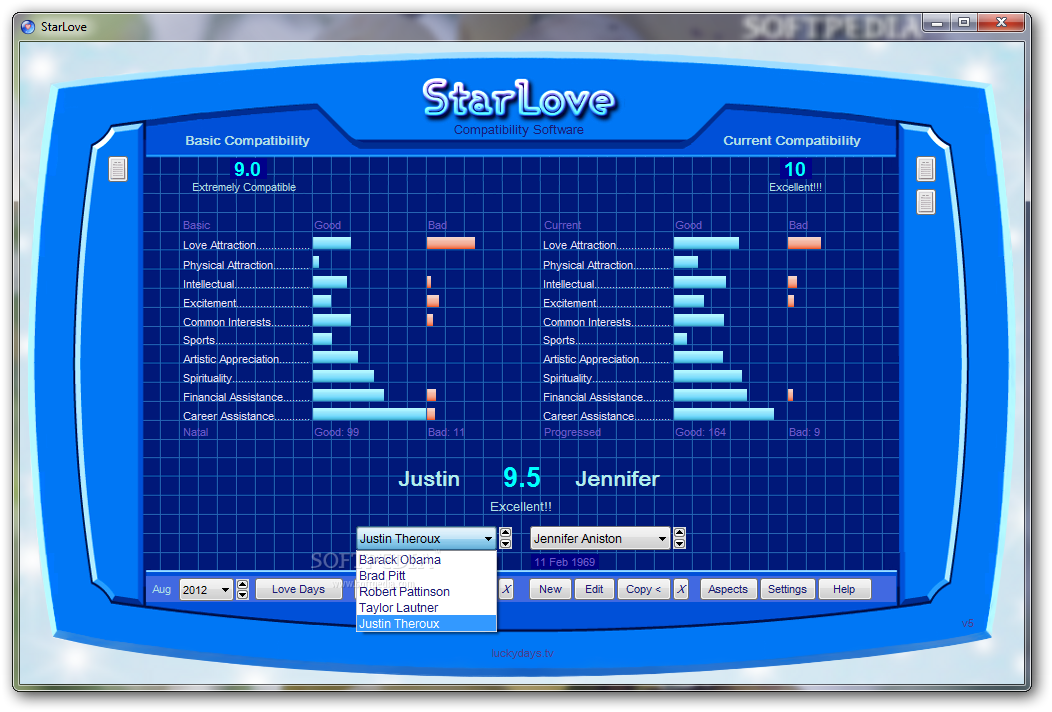Step up the first person selector arrow
This screenshot has width=1052, height=712.
pyautogui.click(x=506, y=533)
